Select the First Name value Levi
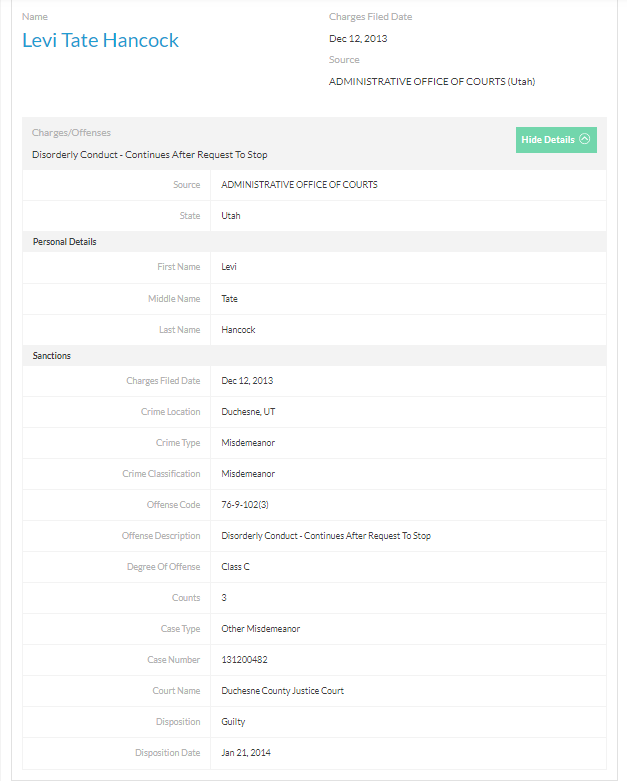The height and width of the screenshot is (781, 627). pyautogui.click(x=229, y=267)
